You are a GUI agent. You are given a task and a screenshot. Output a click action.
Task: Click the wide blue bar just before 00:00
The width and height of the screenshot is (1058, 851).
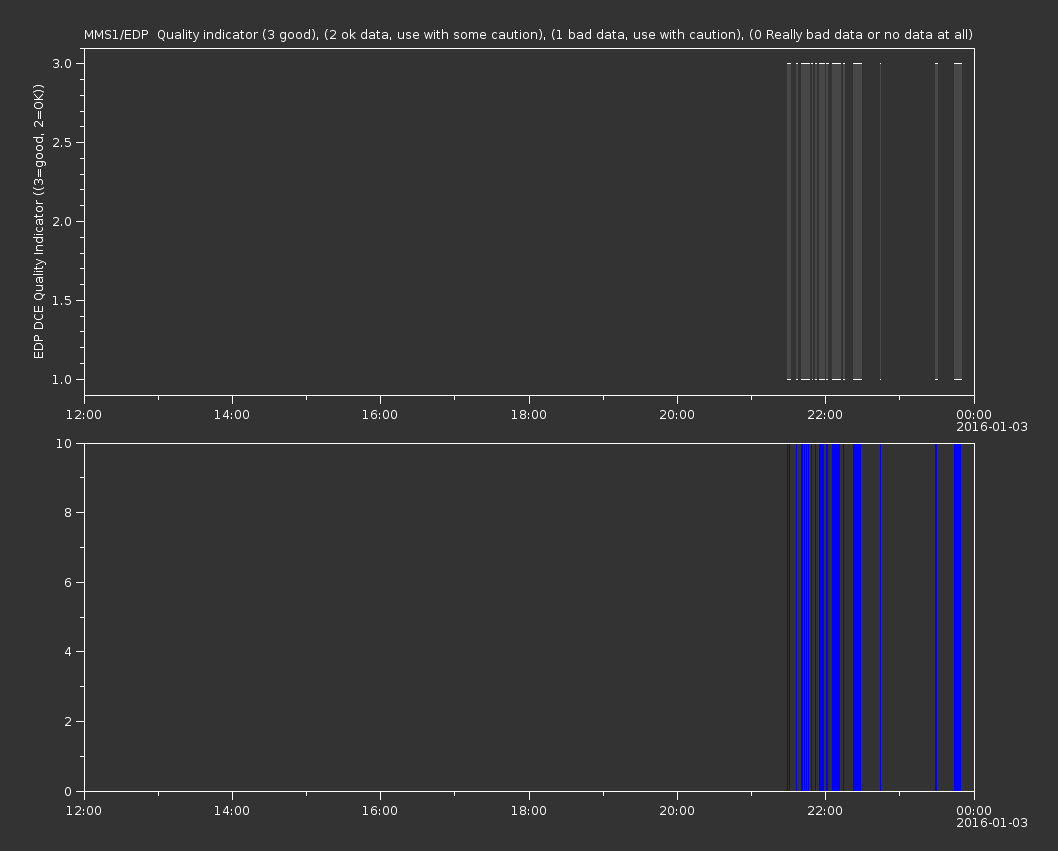tap(957, 617)
